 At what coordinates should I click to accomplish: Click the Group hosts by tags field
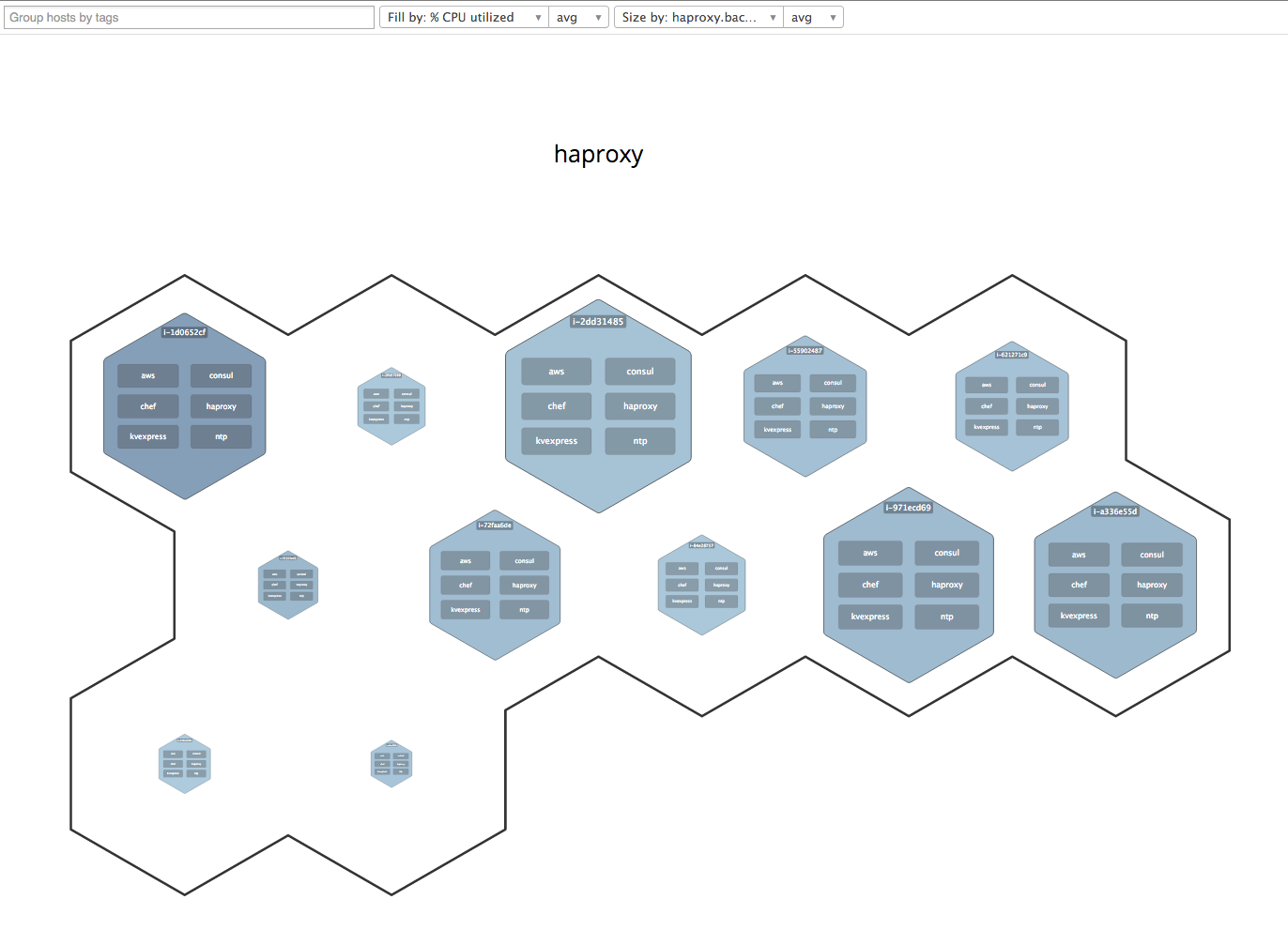tap(189, 18)
